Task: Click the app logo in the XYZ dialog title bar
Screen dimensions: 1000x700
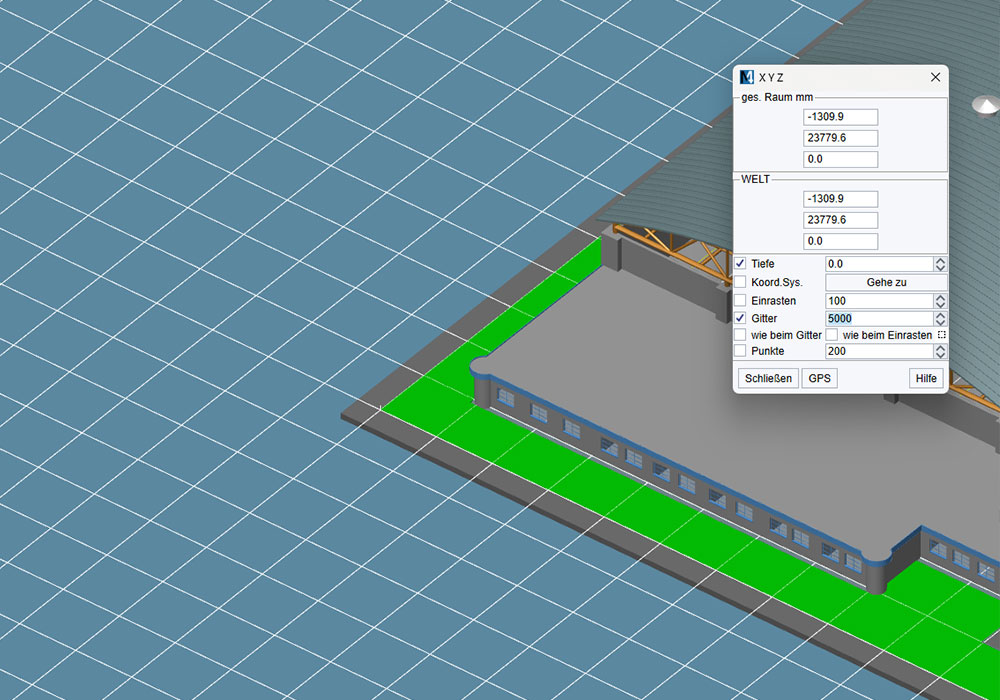Action: click(747, 77)
